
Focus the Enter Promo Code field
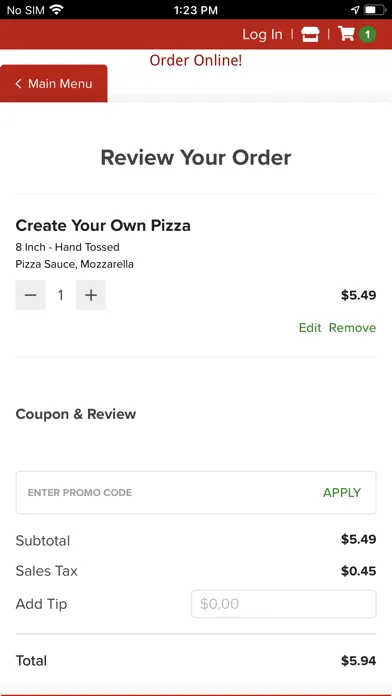tap(169, 492)
